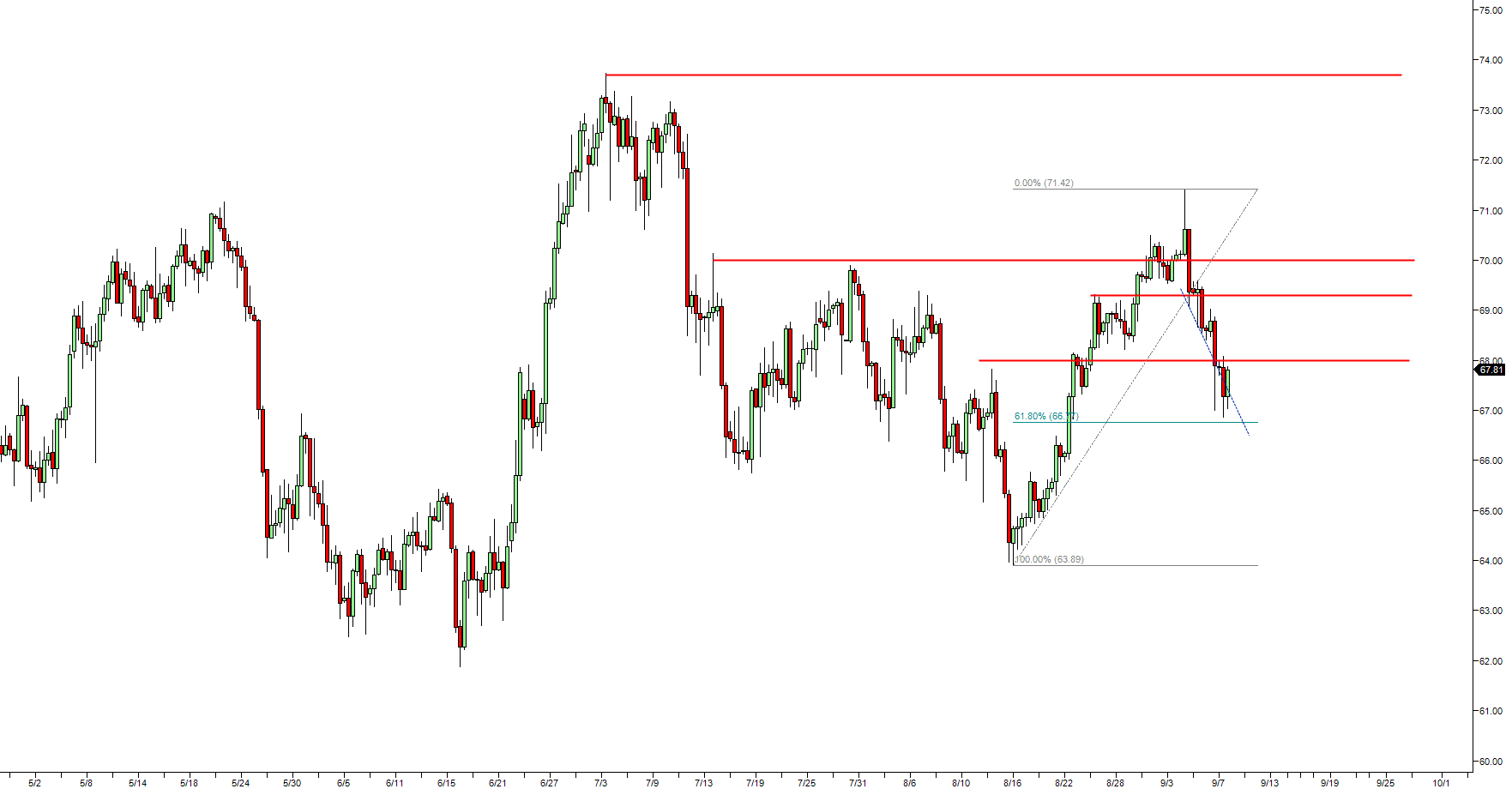Click the 71.00 price axis label
The height and width of the screenshot is (795, 1512).
click(x=1491, y=211)
